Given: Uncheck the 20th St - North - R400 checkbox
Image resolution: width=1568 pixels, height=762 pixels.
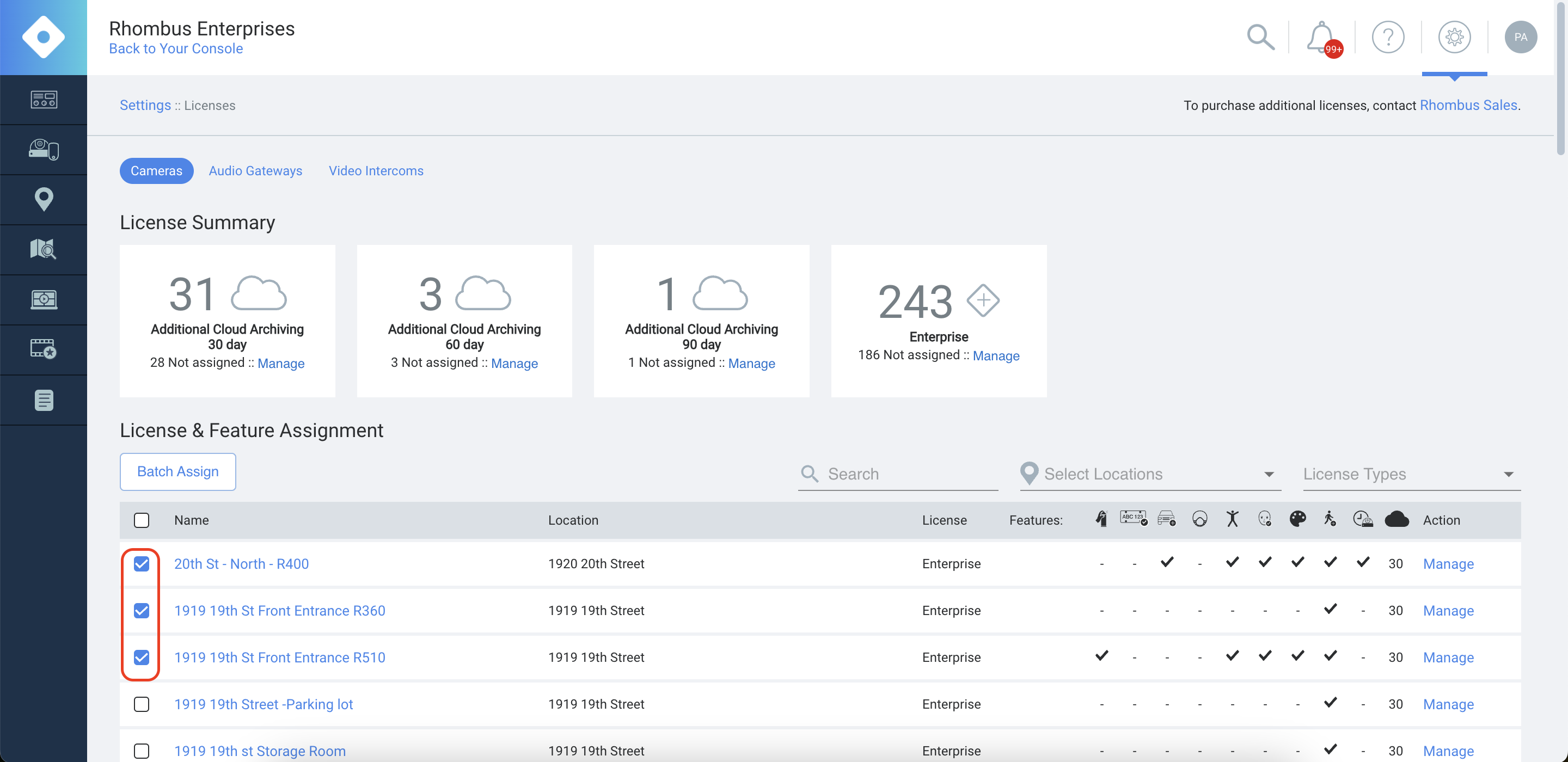Looking at the screenshot, I should pyautogui.click(x=141, y=563).
